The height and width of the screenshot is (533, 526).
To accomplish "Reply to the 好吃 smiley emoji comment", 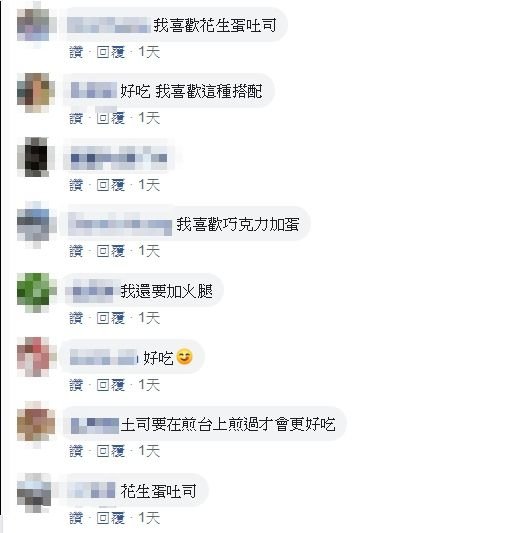I will 111,385.
